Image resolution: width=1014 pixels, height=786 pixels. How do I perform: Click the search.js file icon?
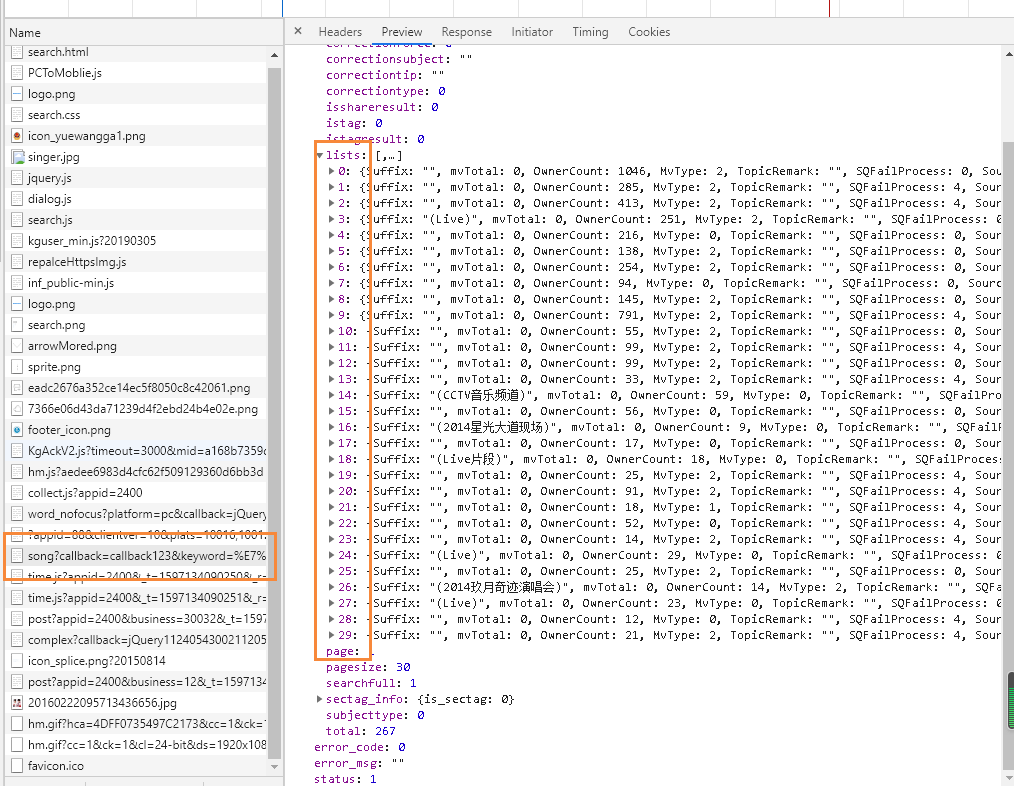[17, 220]
